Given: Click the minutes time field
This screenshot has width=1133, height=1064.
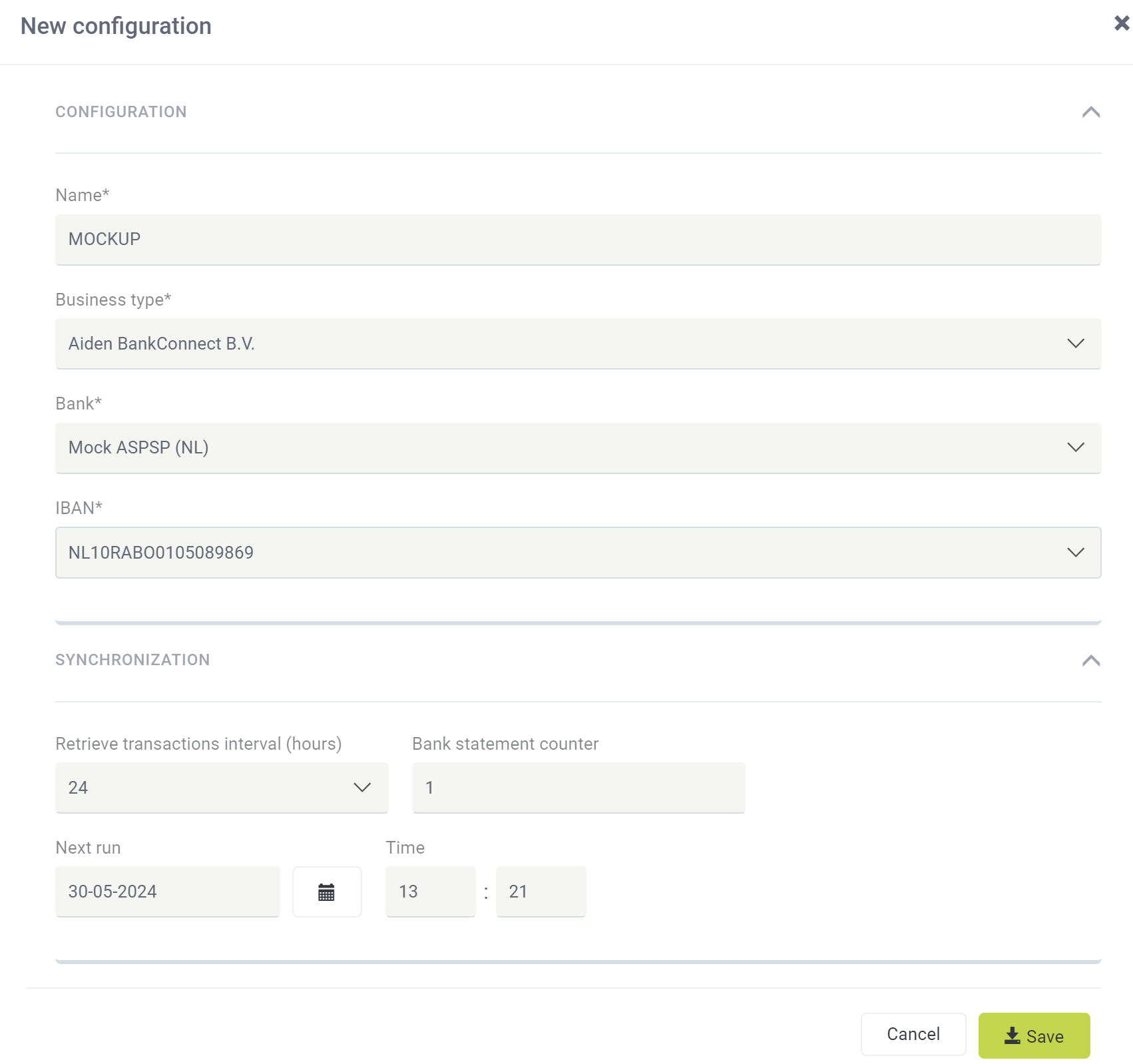Looking at the screenshot, I should pyautogui.click(x=541, y=892).
